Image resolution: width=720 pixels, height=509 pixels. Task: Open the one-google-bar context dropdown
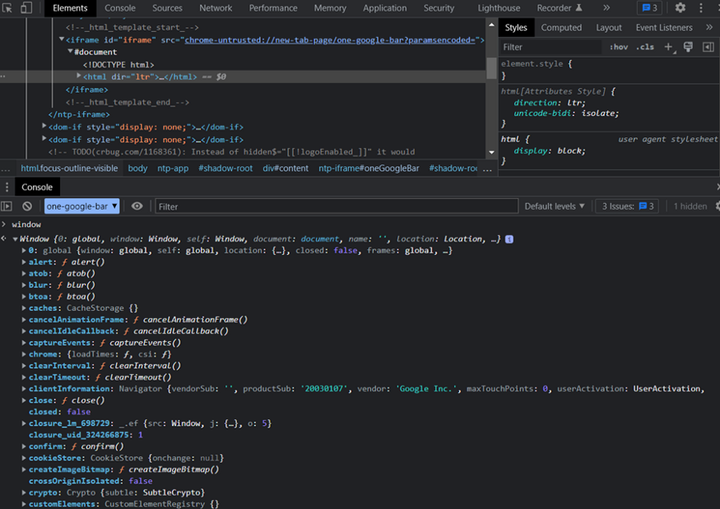click(82, 206)
